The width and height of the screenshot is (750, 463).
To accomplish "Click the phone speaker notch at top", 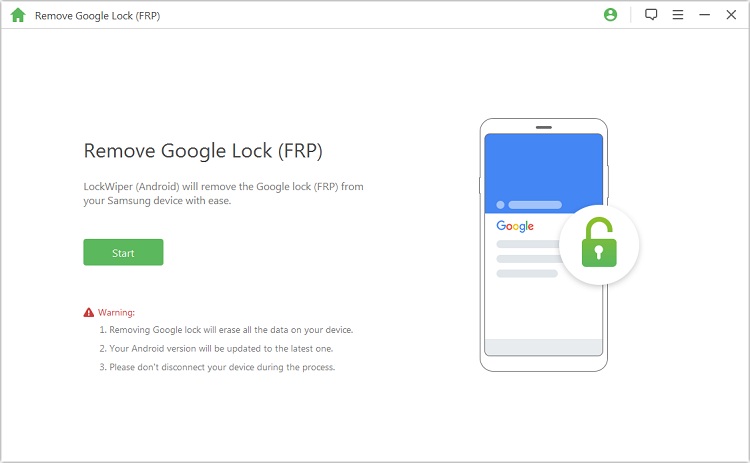I will tap(544, 127).
